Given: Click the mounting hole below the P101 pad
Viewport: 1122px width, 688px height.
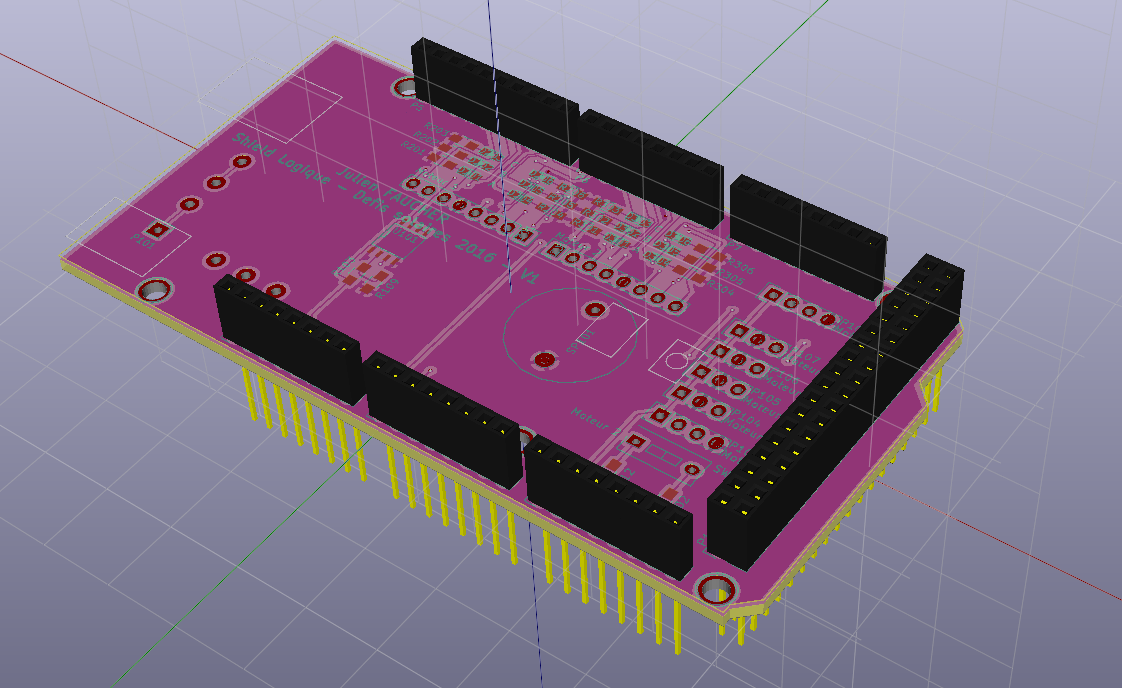Looking at the screenshot, I should click(x=153, y=290).
